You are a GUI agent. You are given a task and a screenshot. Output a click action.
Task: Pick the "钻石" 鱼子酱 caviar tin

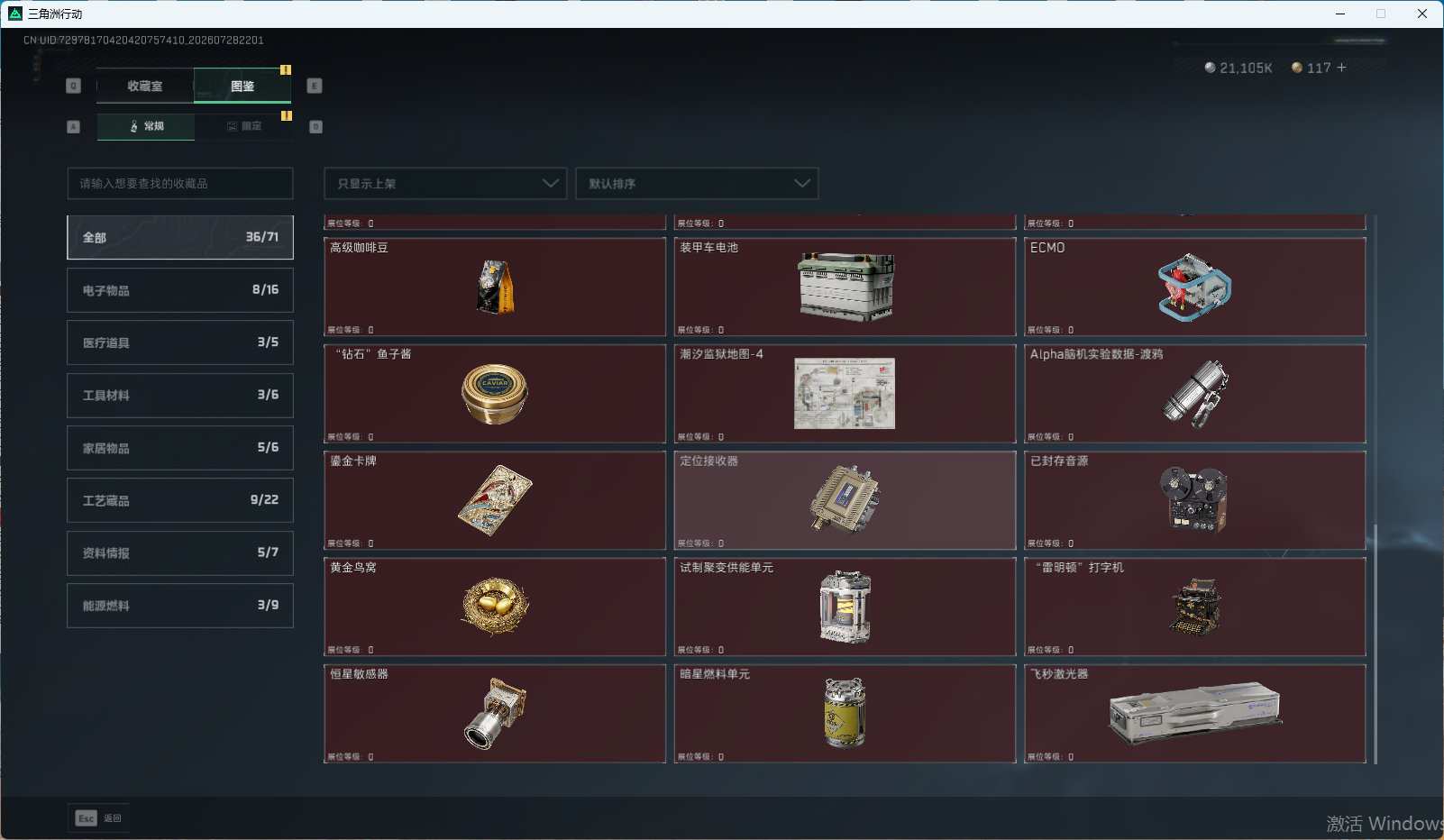tap(495, 393)
